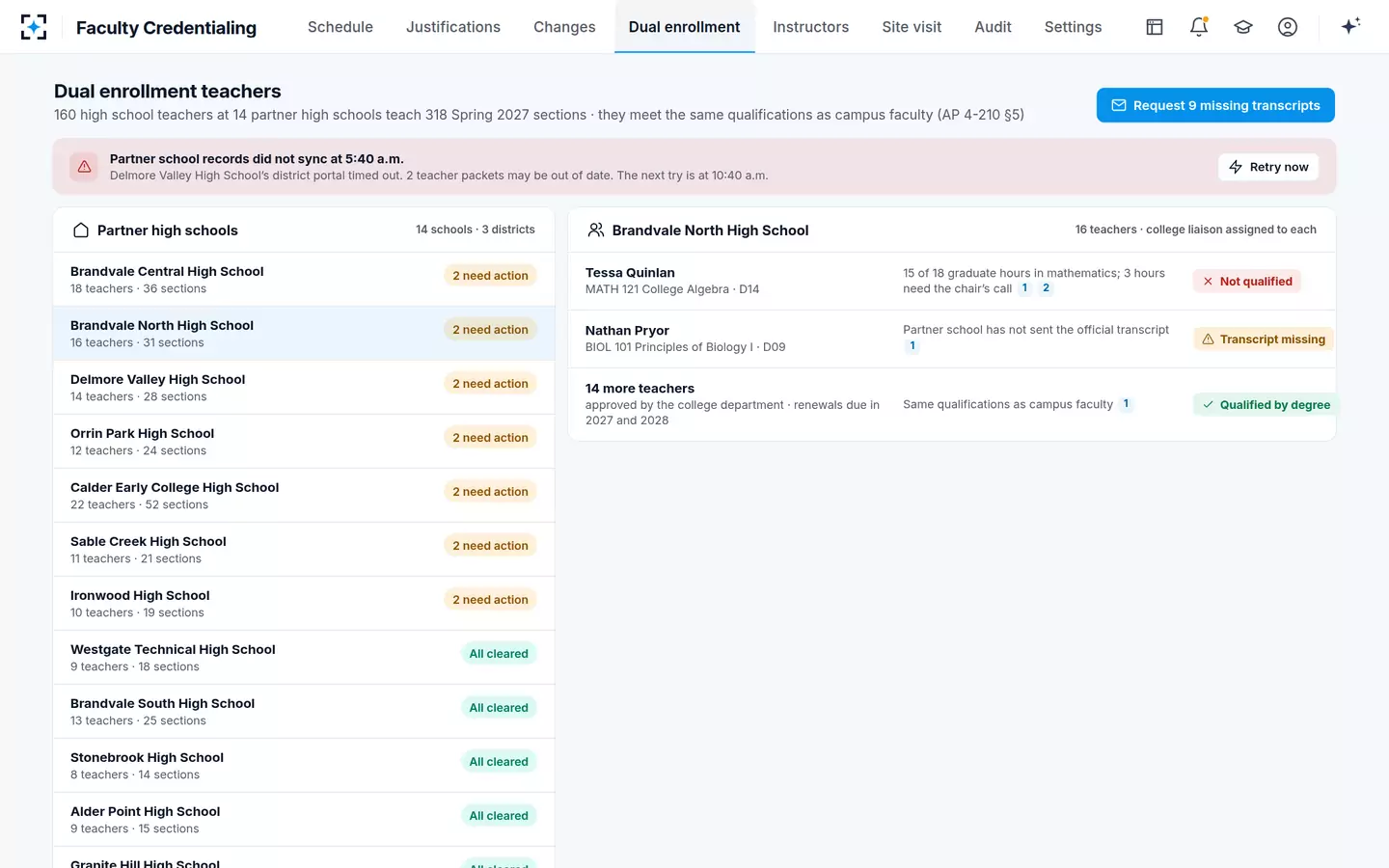This screenshot has width=1389, height=868.
Task: Select the Dual enrollment tab
Action: [685, 27]
